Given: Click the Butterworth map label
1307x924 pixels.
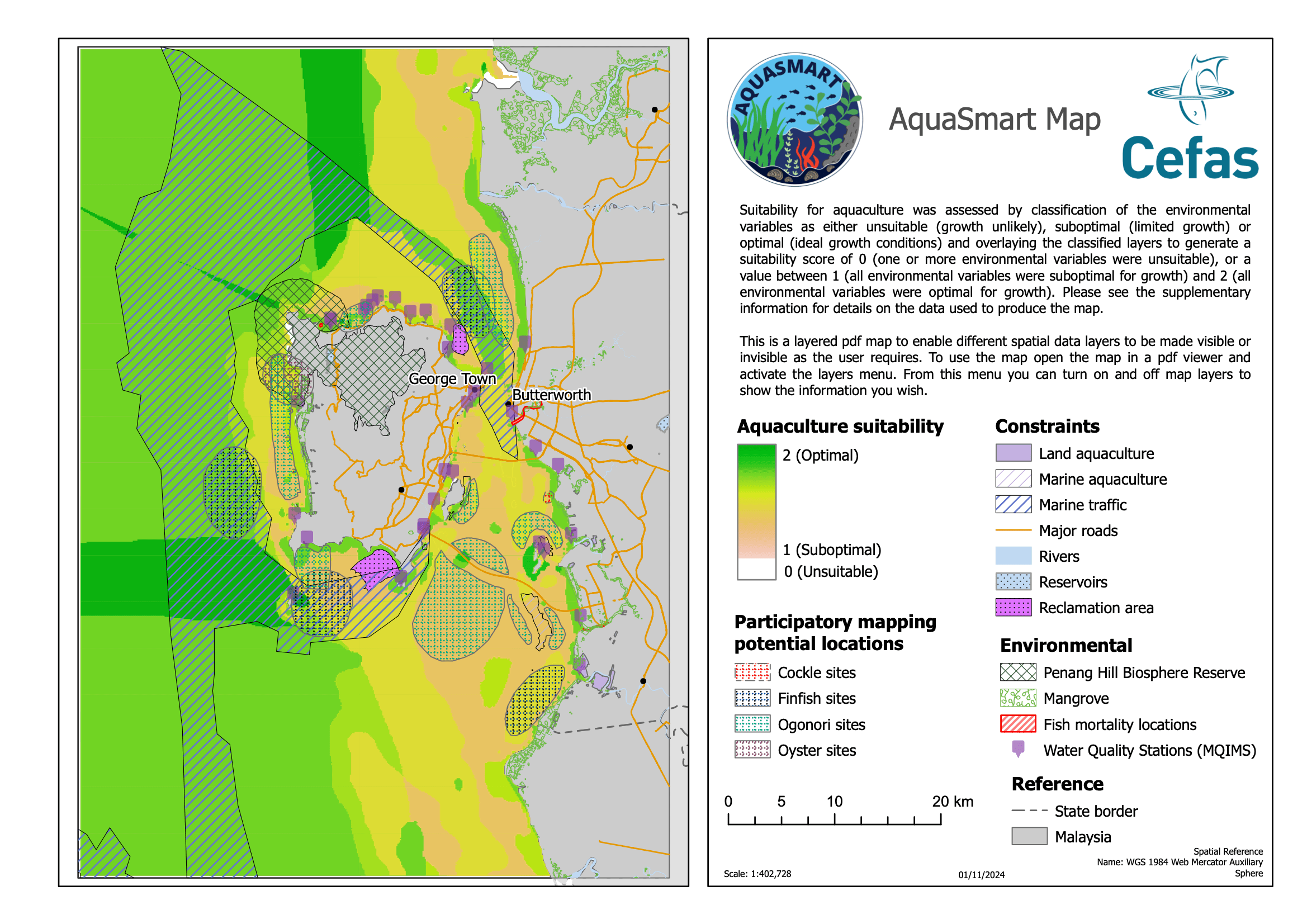Looking at the screenshot, I should click(x=552, y=395).
